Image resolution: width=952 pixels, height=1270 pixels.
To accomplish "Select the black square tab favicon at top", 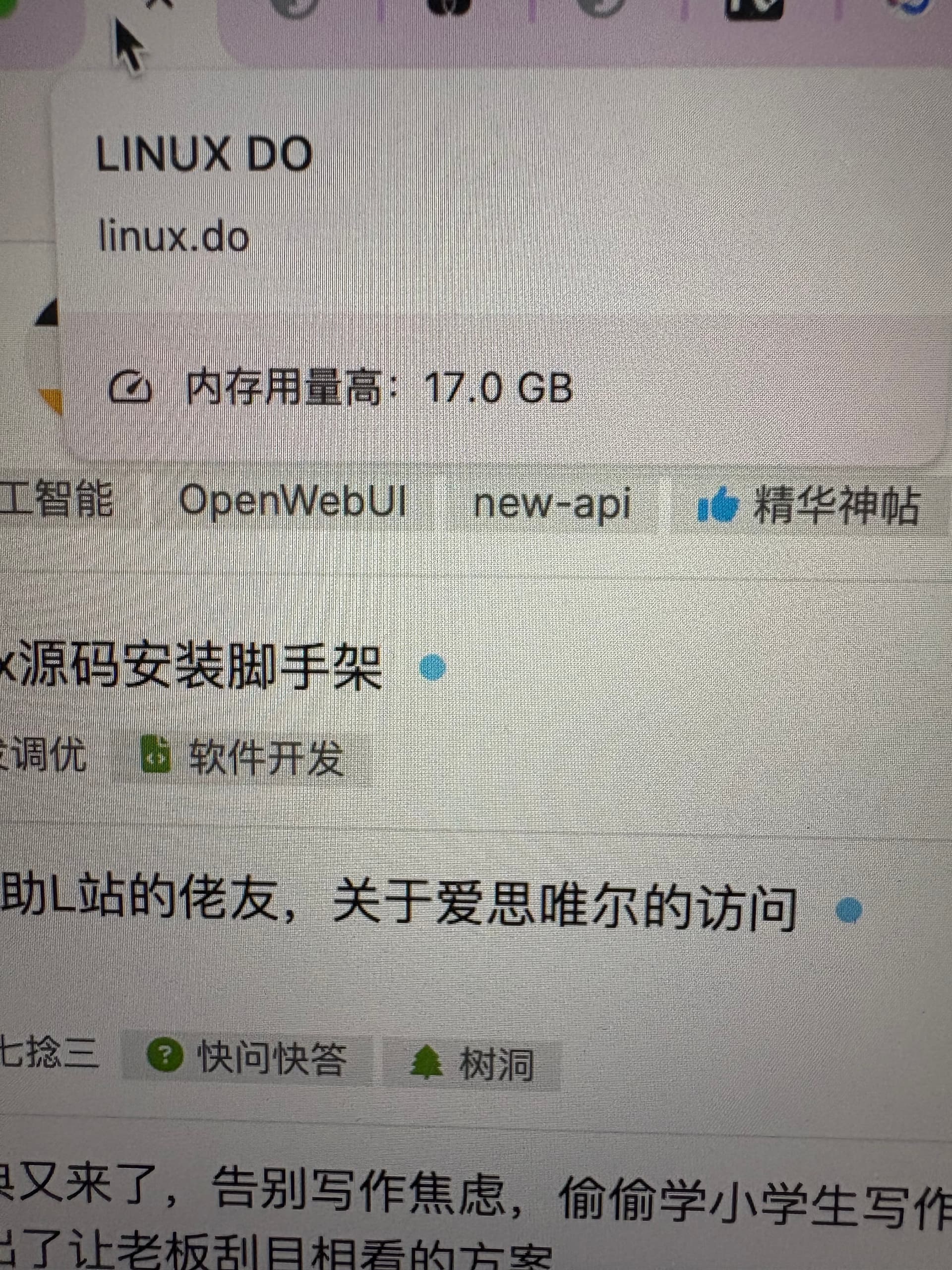I will pos(754,8).
